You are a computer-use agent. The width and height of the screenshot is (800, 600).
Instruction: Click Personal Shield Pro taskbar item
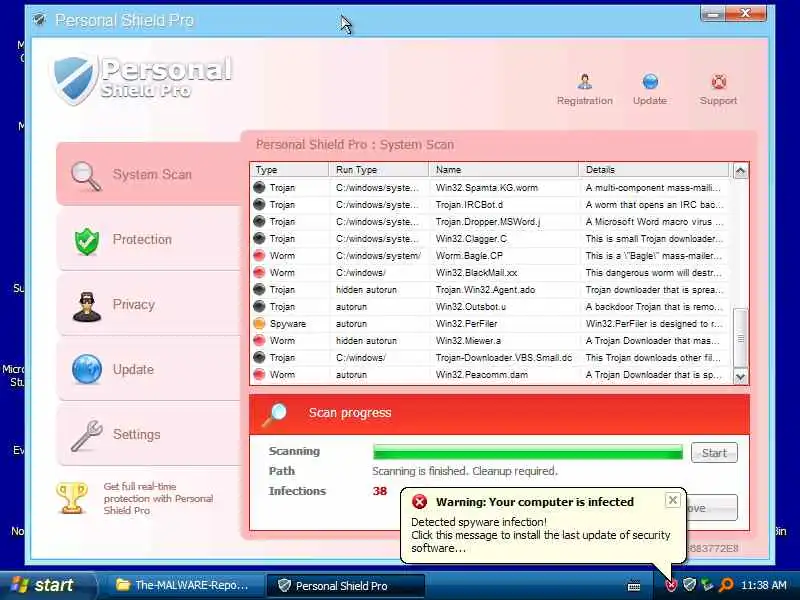[x=345, y=586]
